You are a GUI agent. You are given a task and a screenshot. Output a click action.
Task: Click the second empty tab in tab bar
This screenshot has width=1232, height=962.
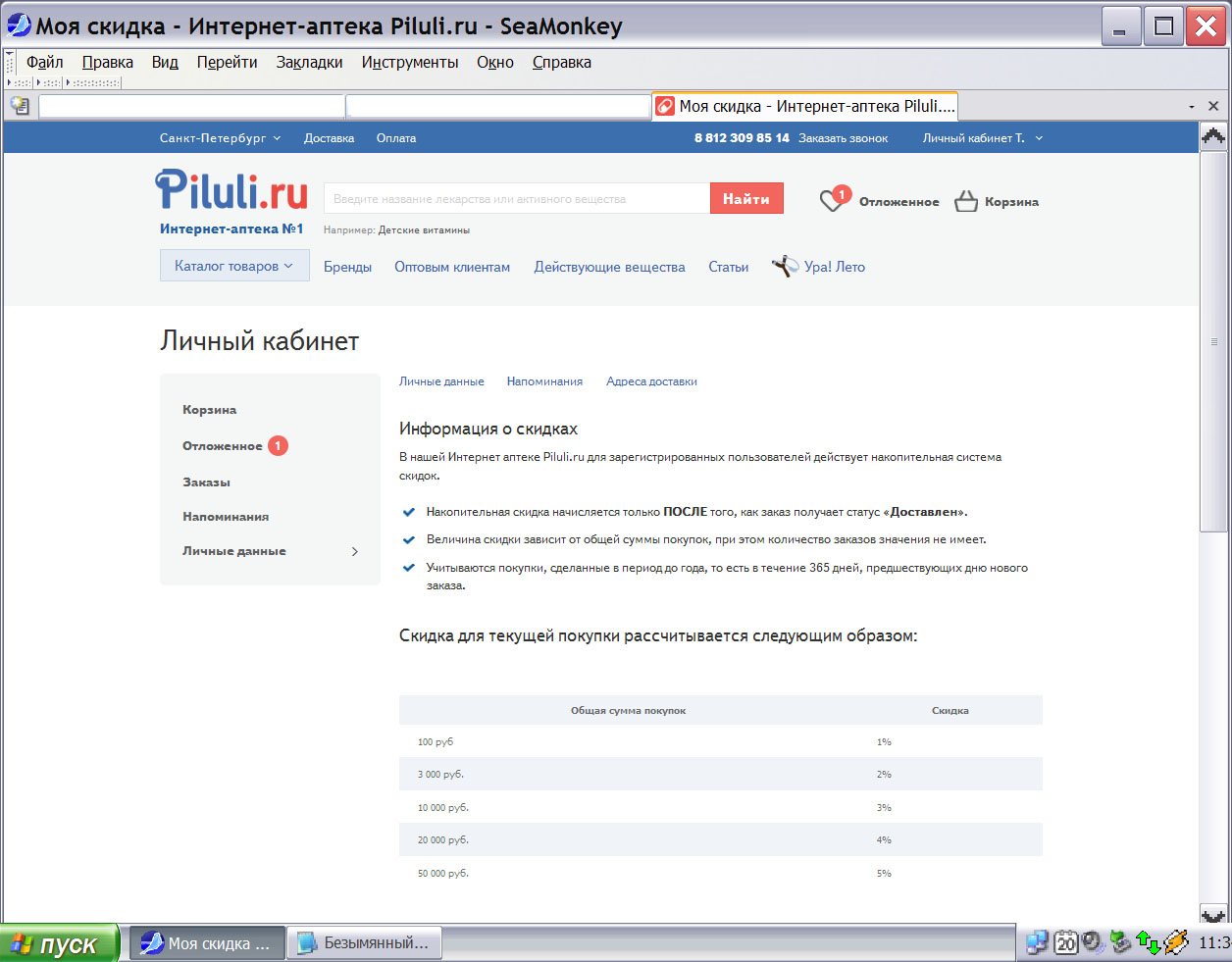pos(498,106)
